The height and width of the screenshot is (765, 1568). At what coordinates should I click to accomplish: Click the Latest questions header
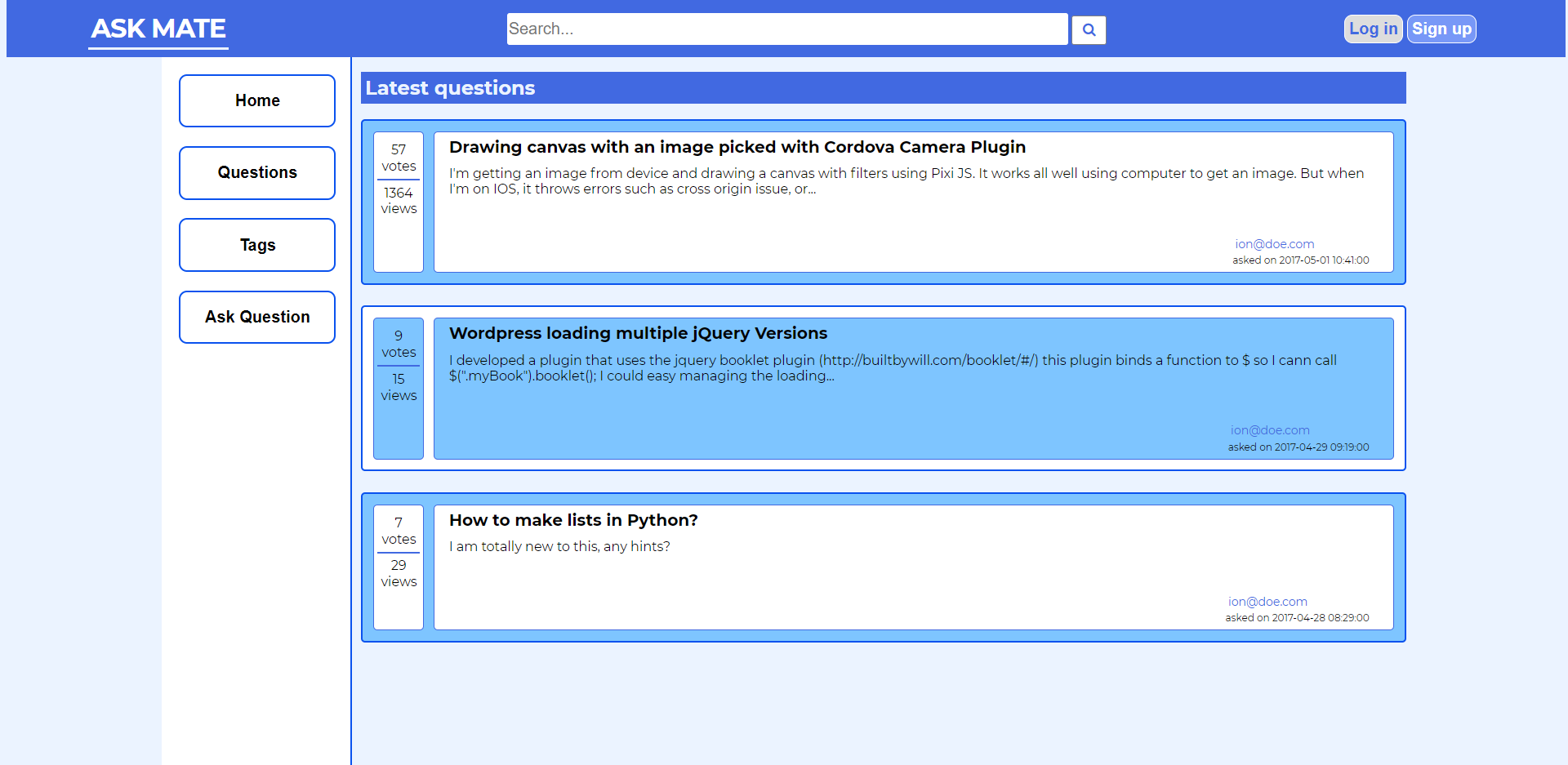(451, 87)
